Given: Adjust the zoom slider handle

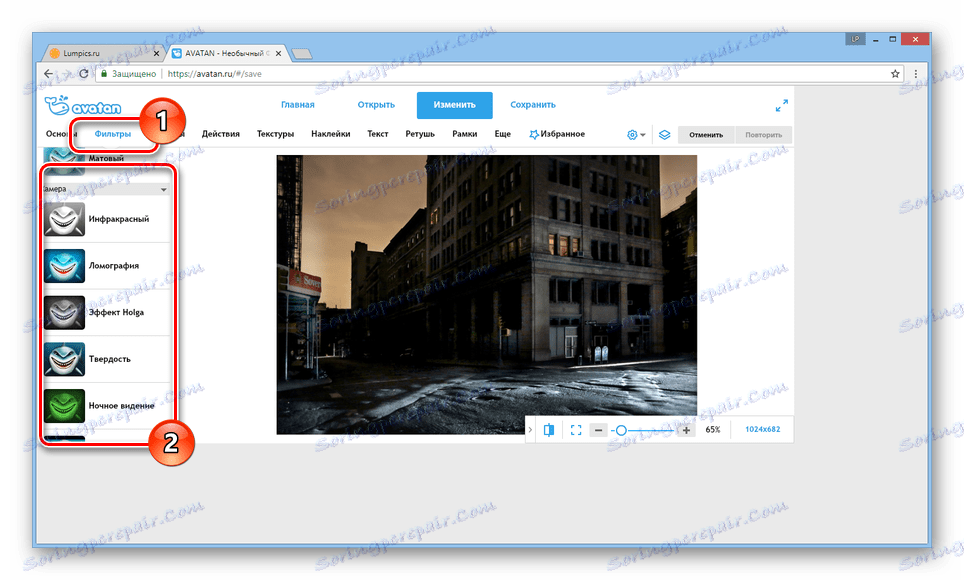Looking at the screenshot, I should tap(621, 431).
